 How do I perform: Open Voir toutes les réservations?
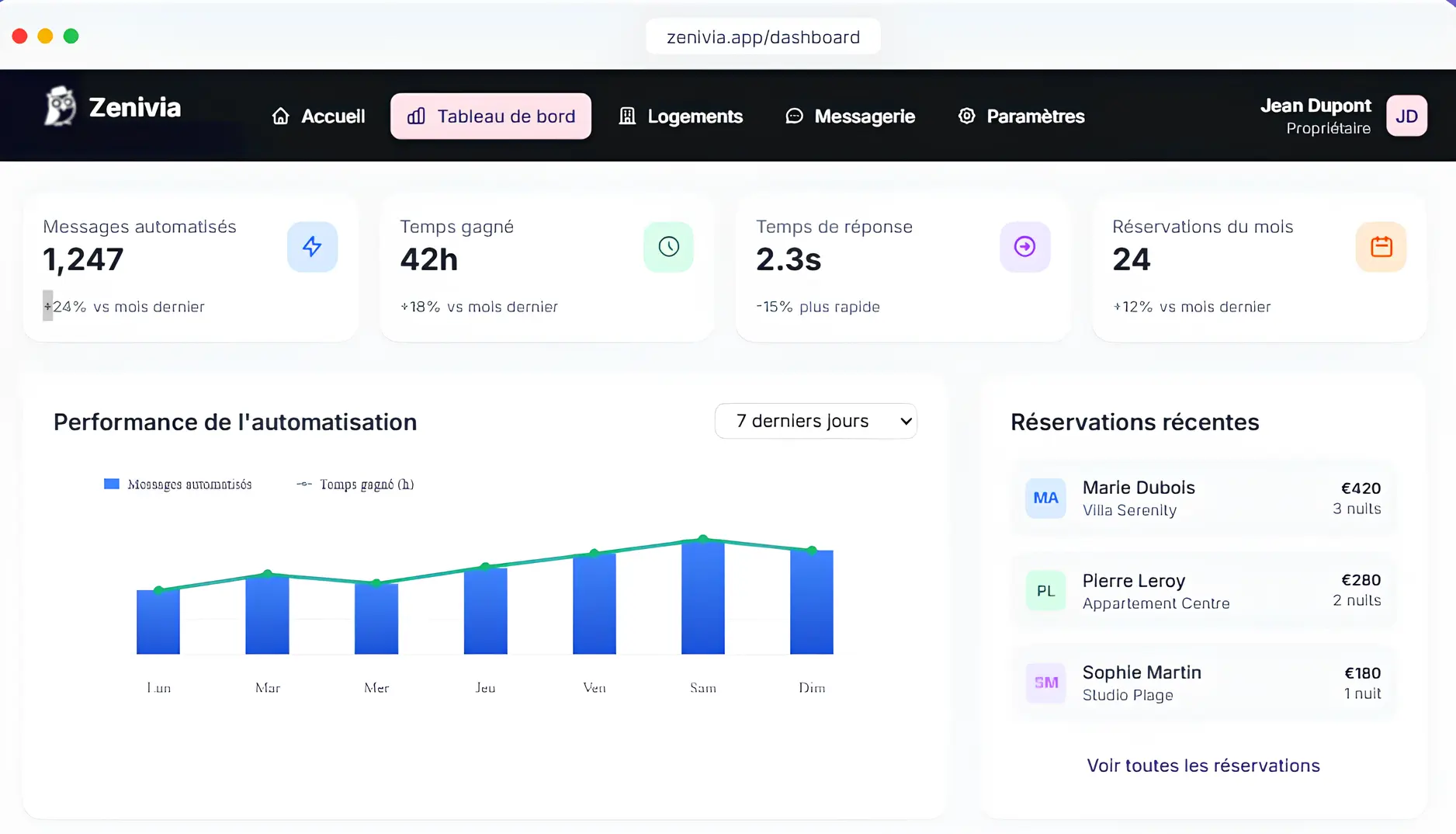pos(1202,765)
